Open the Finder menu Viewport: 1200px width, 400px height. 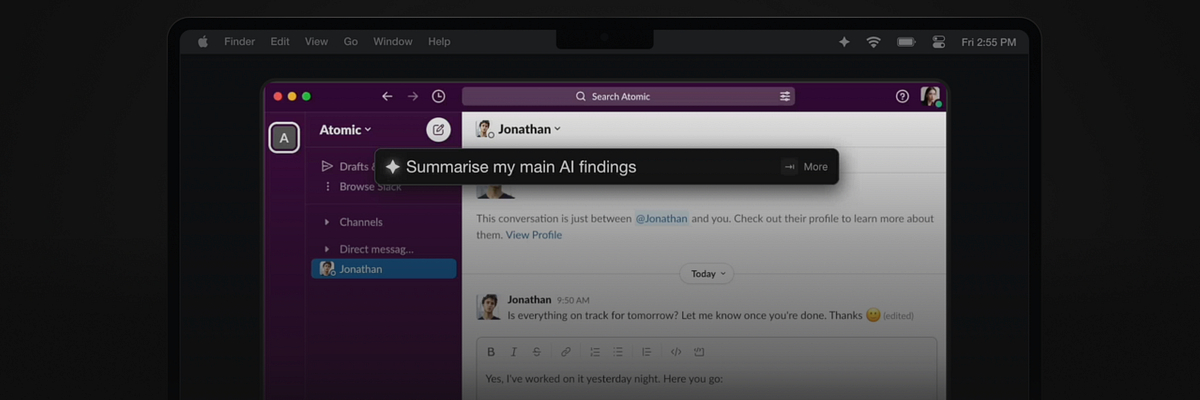[x=240, y=42]
